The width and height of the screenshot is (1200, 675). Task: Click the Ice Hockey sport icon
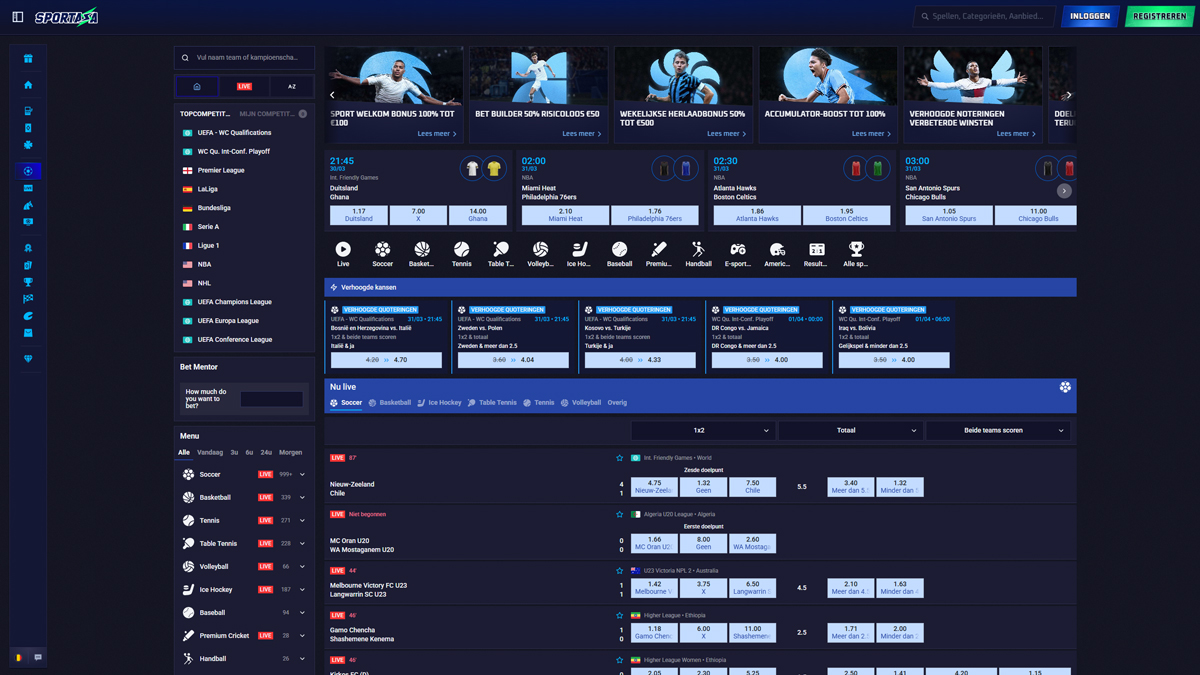(x=579, y=250)
